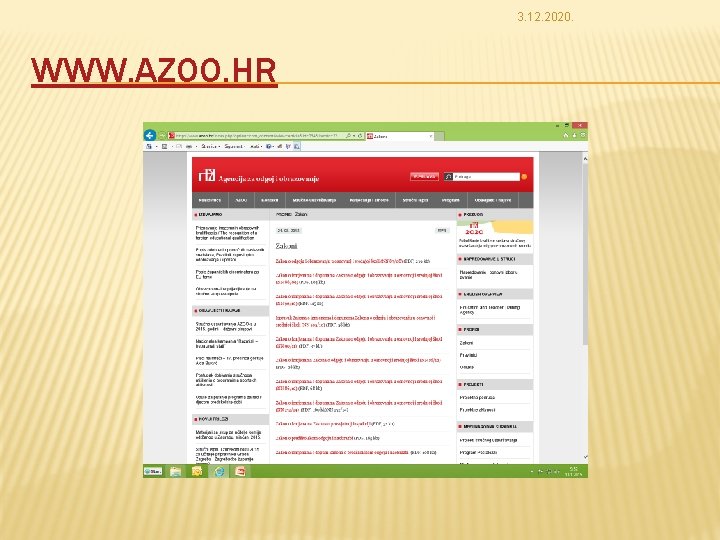Open the Naslovnica navigation item
The width and height of the screenshot is (720, 540).
210,200
